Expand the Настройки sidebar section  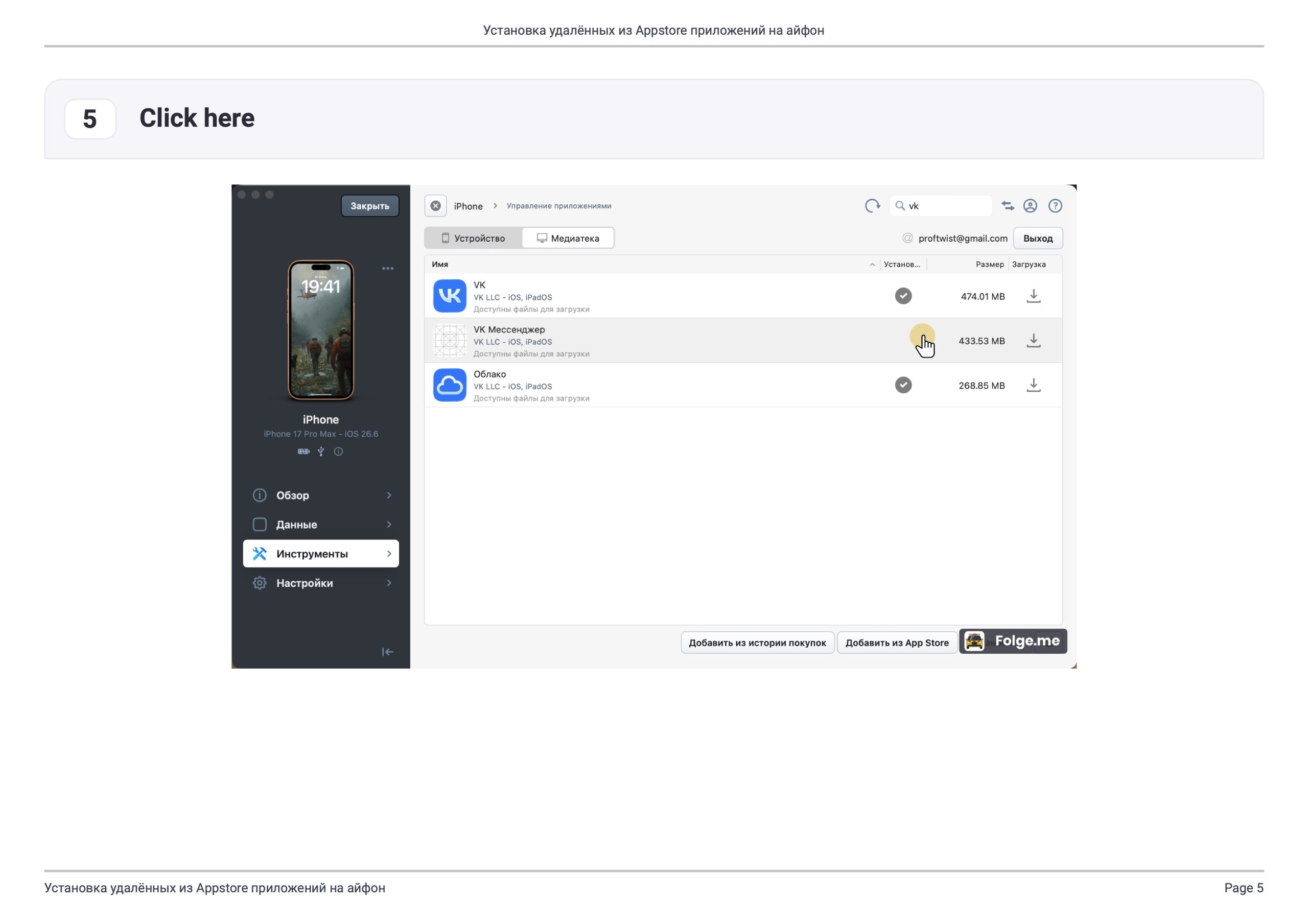321,583
